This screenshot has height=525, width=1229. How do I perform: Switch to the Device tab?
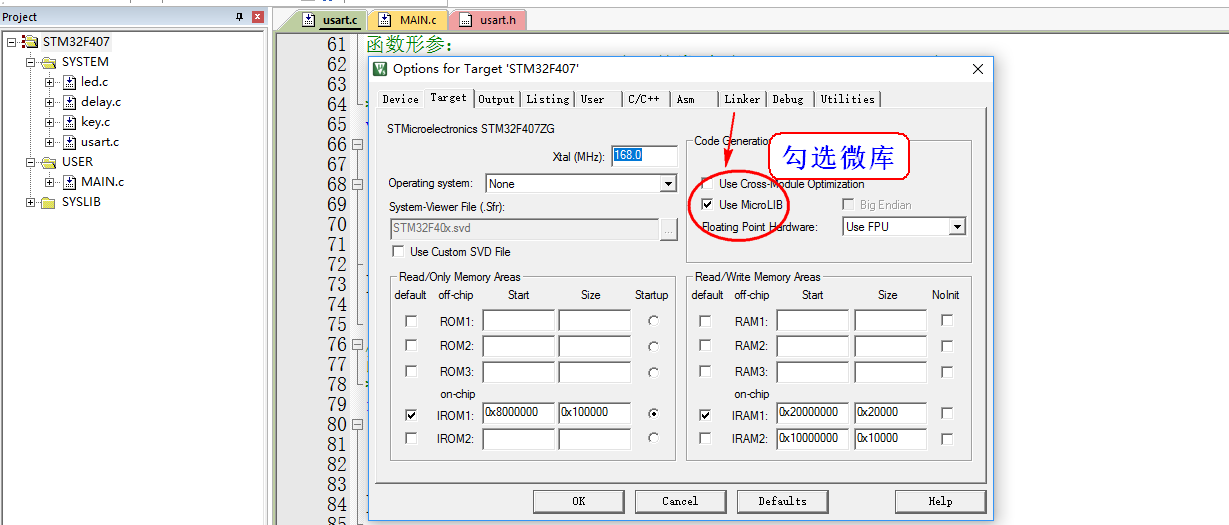click(x=401, y=99)
